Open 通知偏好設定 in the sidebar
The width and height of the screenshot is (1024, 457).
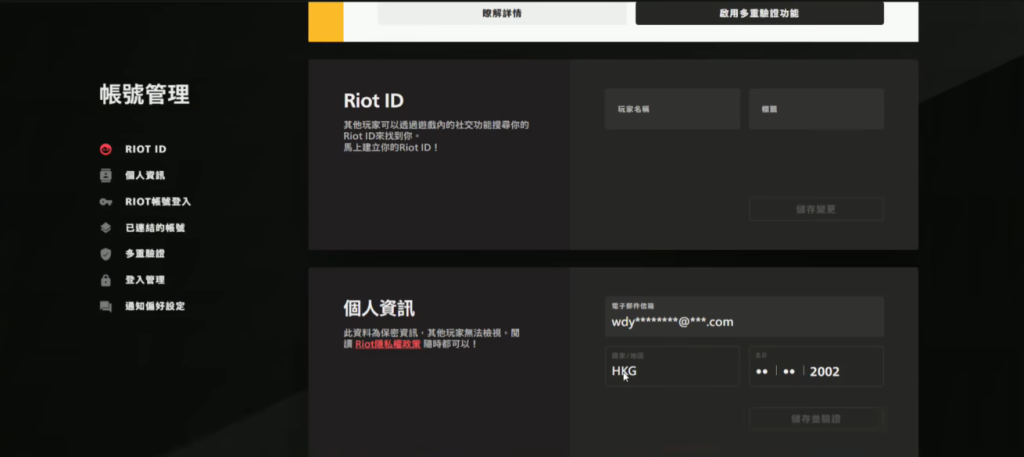click(x=155, y=306)
